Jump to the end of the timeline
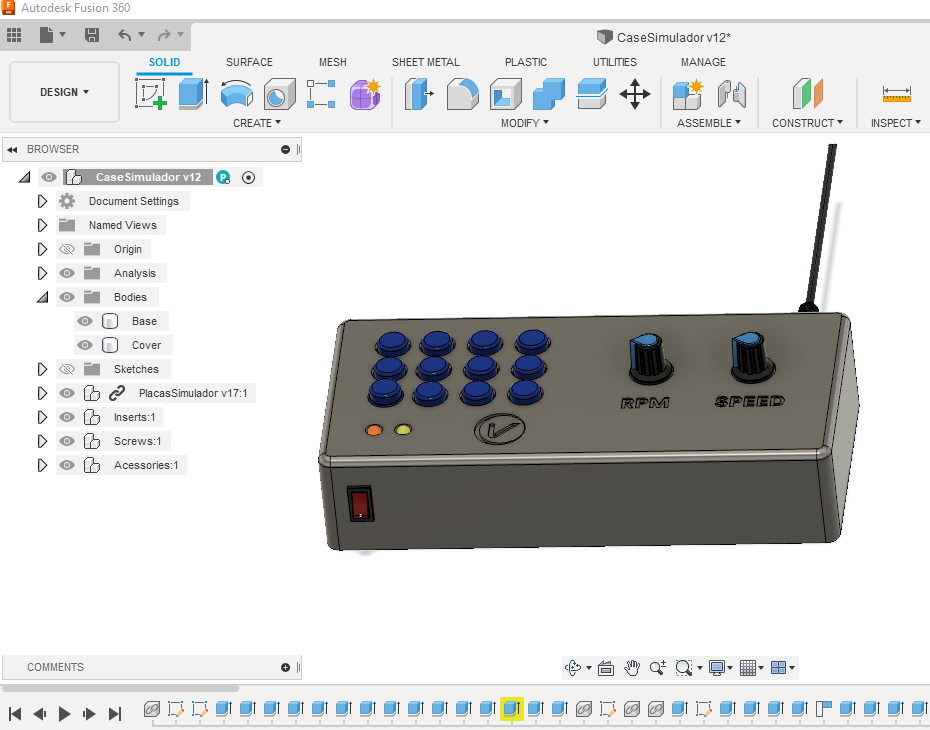This screenshot has height=730, width=930. (115, 713)
